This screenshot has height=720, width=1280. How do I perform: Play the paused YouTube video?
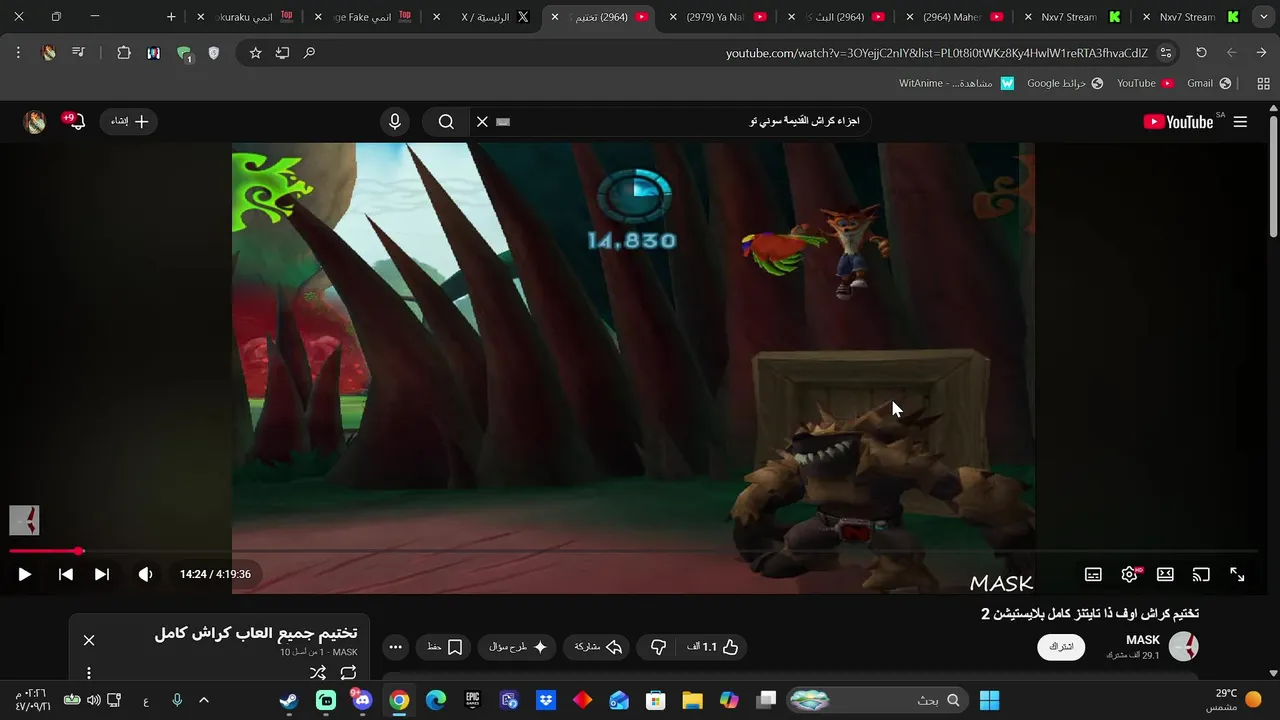point(25,574)
